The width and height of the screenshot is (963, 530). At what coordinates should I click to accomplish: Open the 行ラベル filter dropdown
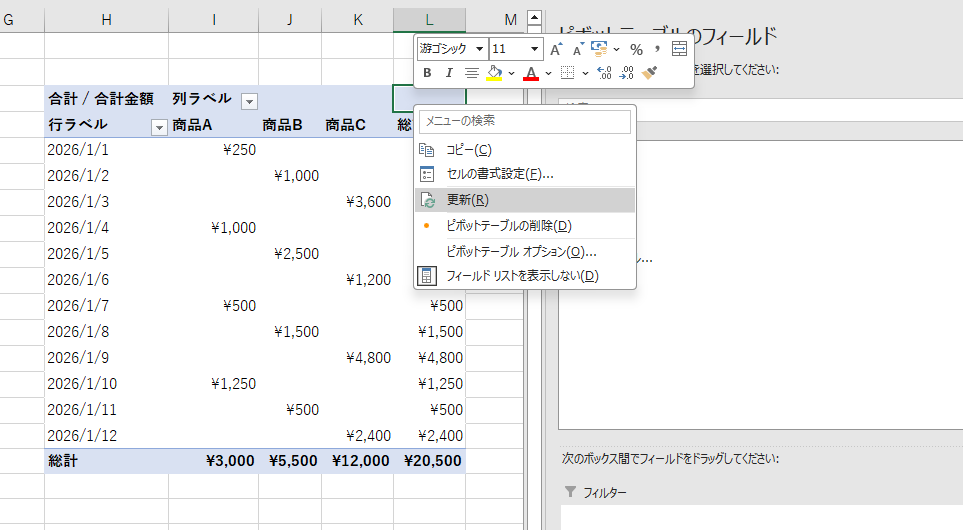158,126
